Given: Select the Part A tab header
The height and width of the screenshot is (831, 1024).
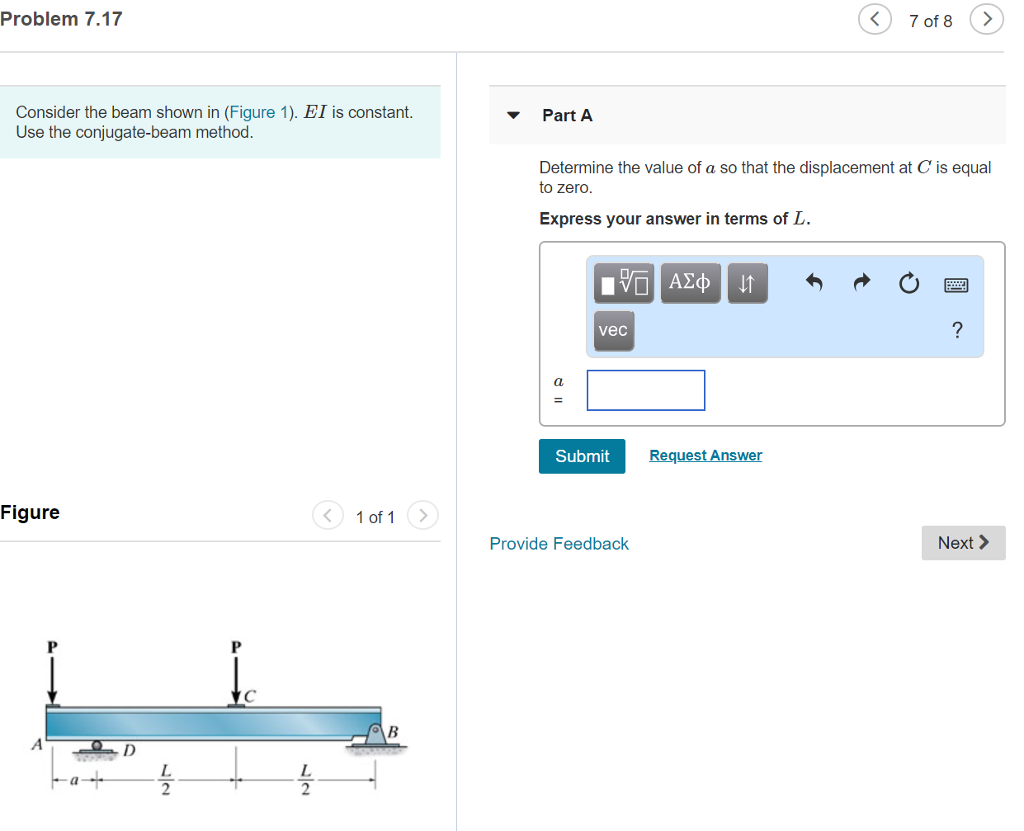Looking at the screenshot, I should (x=567, y=115).
